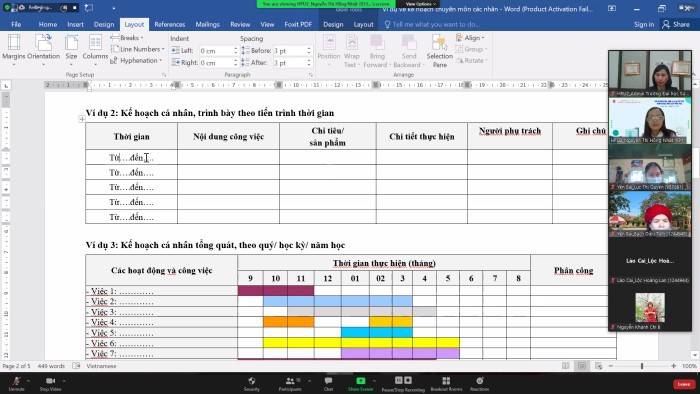The image size is (700, 394).
Task: Expand the Breaks dropdown
Action: pos(127,38)
